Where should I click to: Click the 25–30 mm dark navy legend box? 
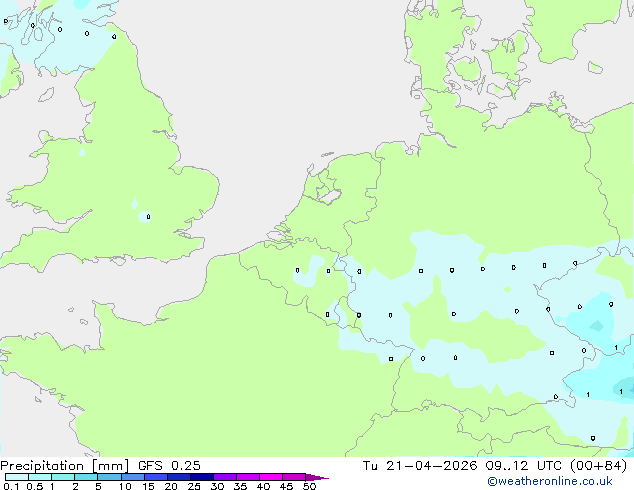click(202, 477)
